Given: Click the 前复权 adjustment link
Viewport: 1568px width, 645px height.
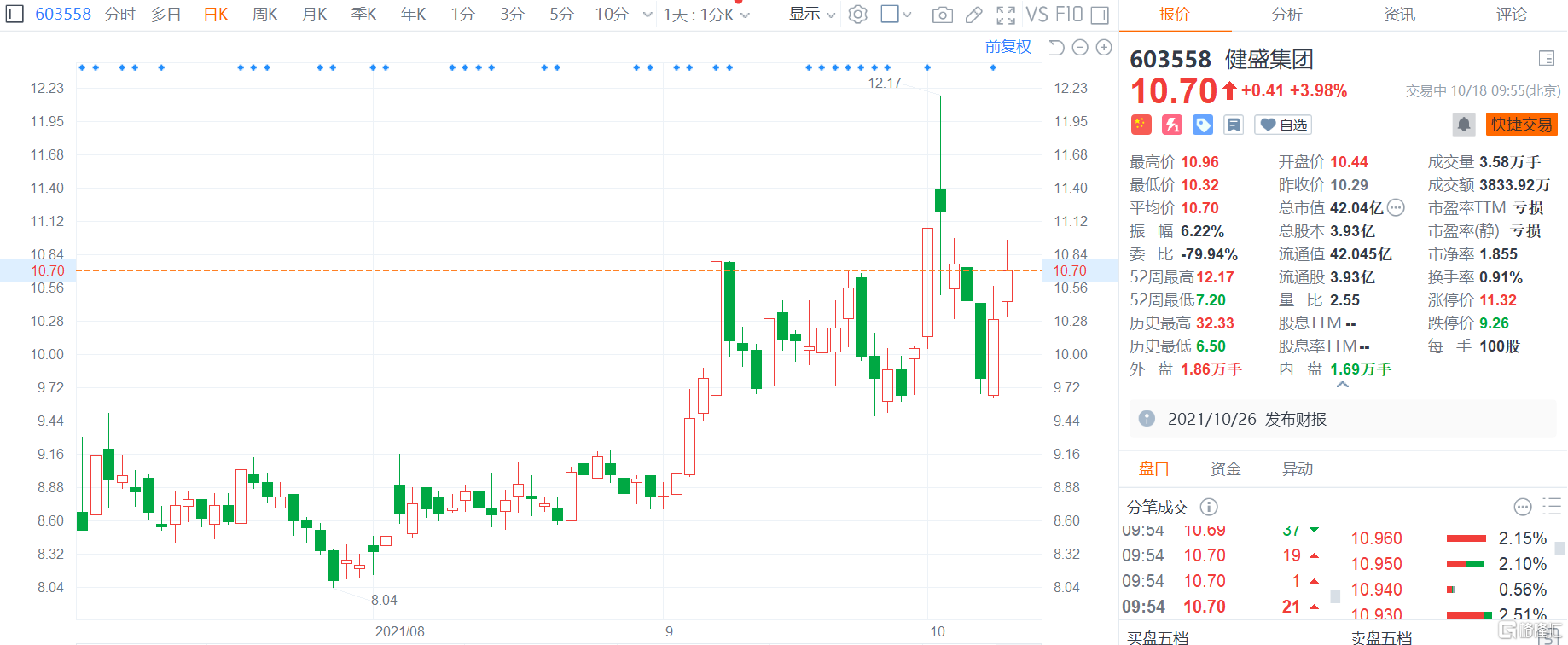Looking at the screenshot, I should pos(1008,47).
